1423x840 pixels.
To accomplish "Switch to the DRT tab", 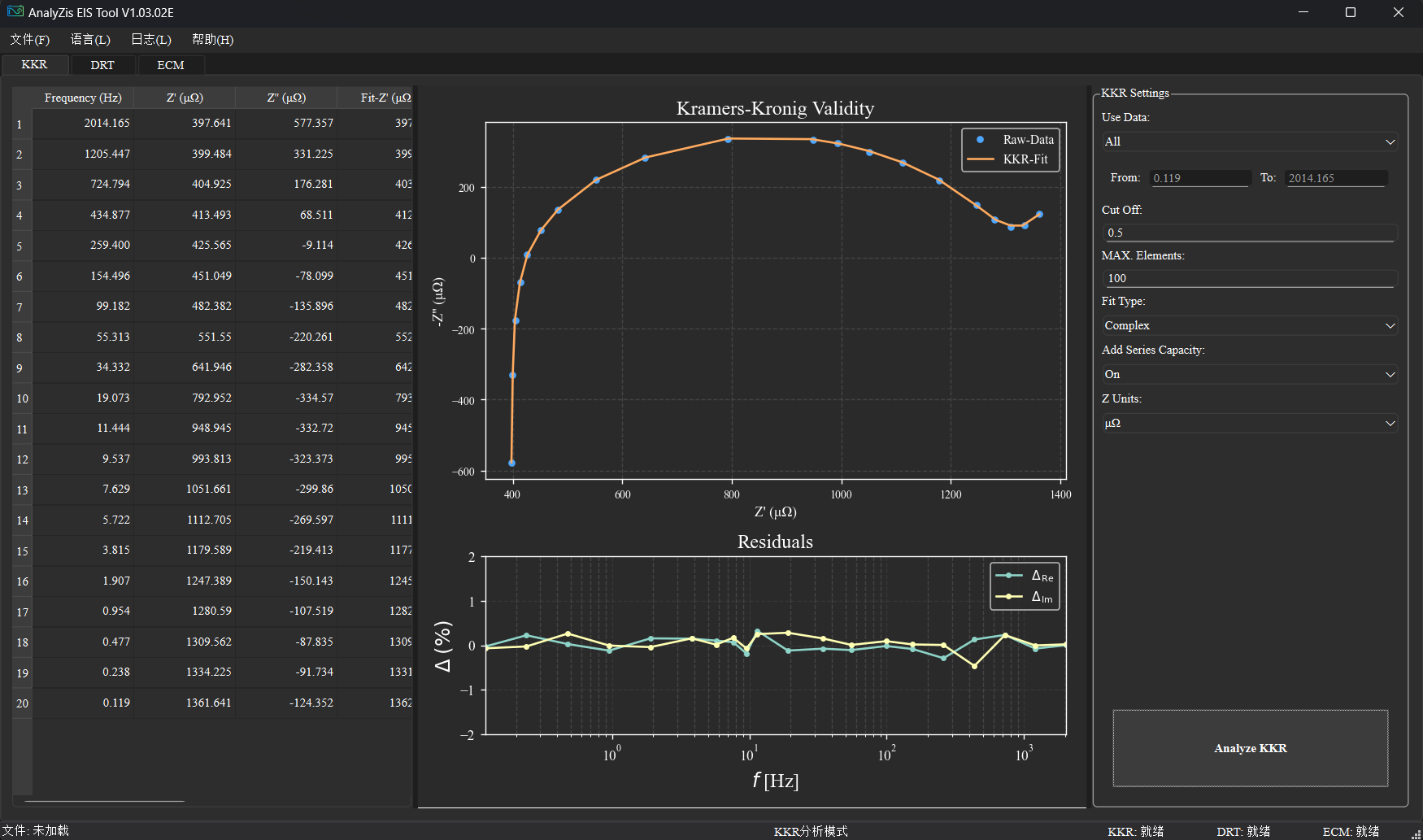I will tap(102, 65).
